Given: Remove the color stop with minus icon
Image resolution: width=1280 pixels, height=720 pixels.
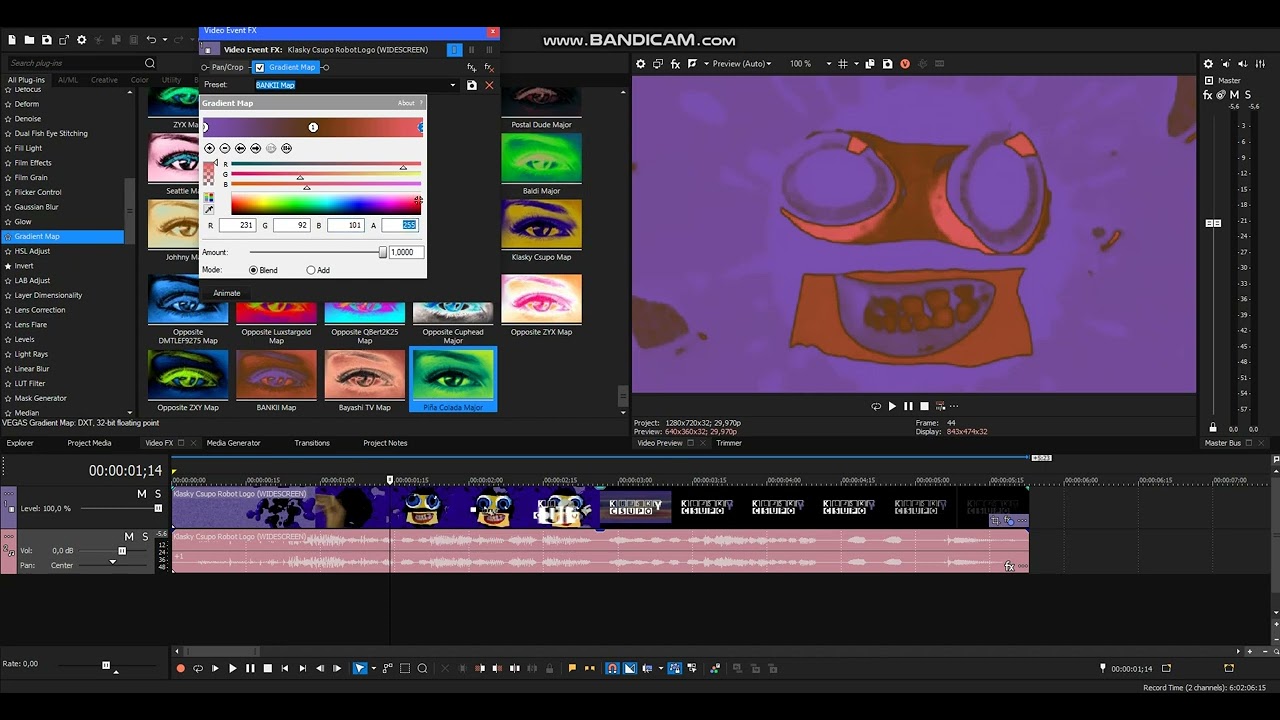Looking at the screenshot, I should (225, 148).
